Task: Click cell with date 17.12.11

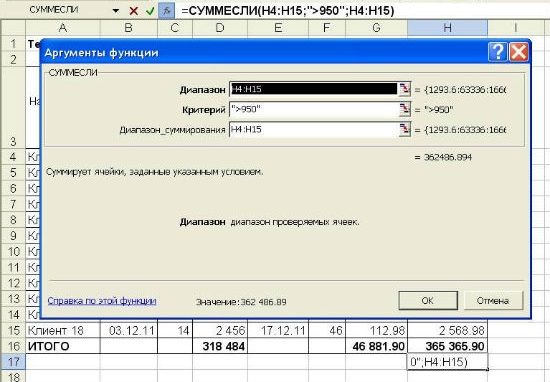Action: [x=278, y=330]
